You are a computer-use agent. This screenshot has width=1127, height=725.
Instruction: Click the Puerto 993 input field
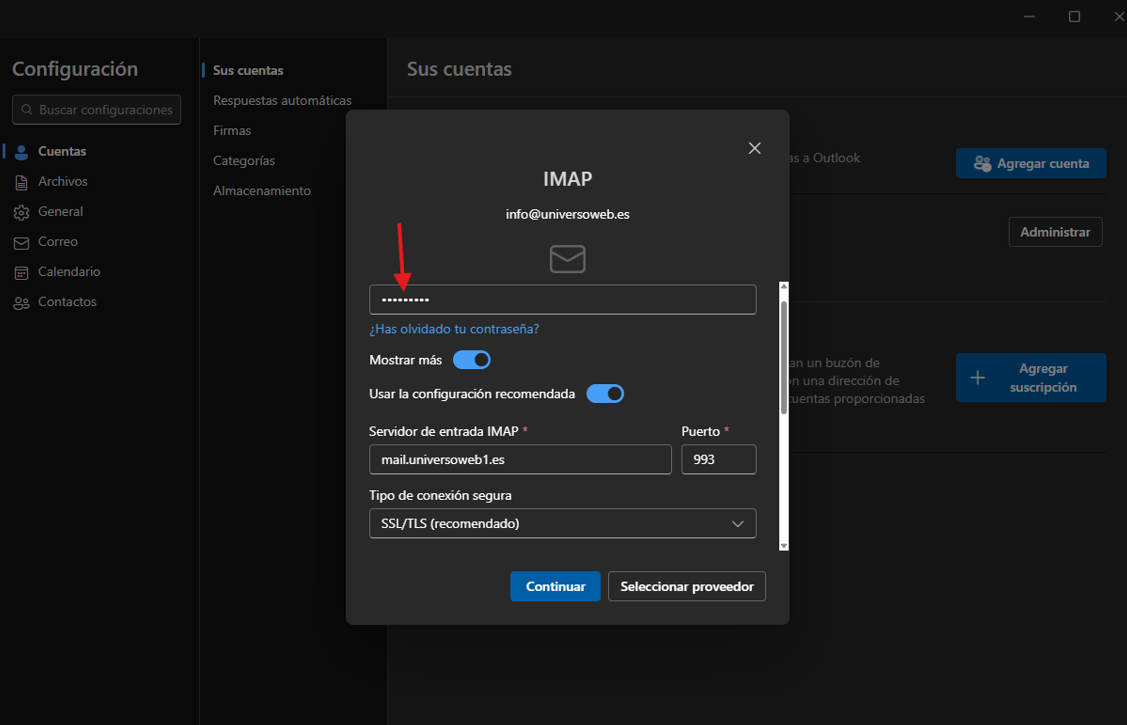point(718,460)
